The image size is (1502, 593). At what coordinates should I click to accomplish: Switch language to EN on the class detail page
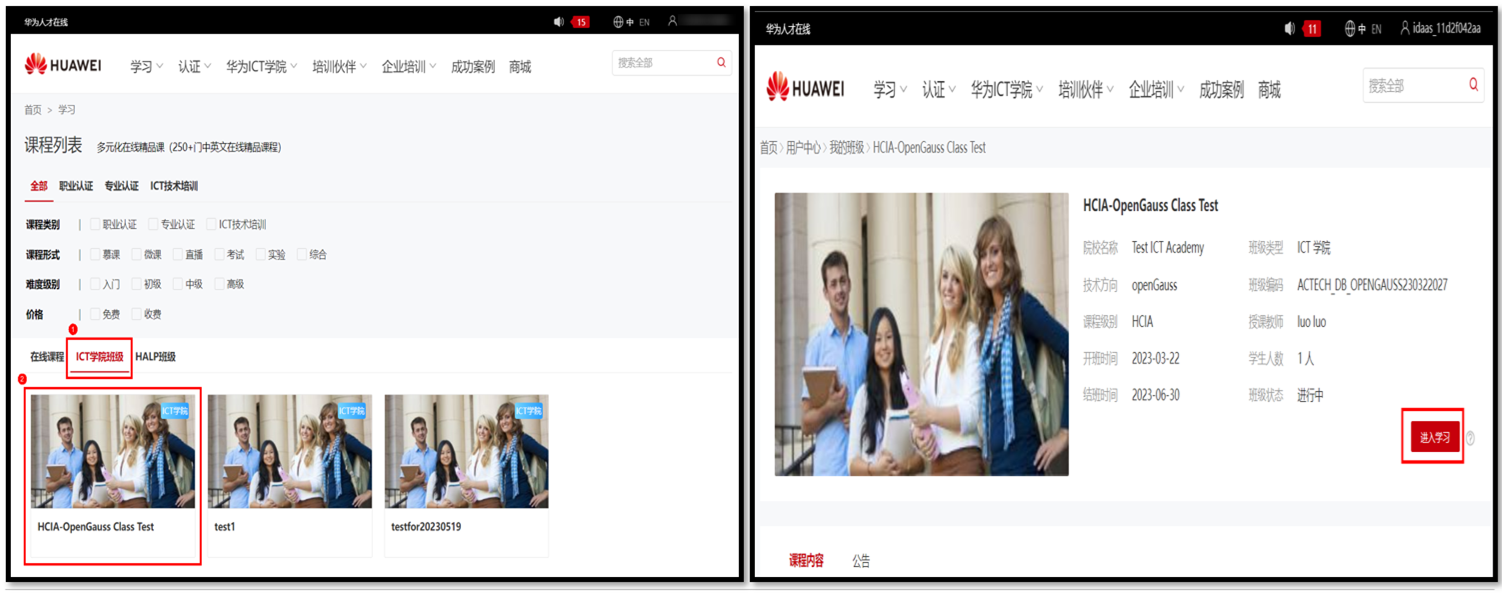click(x=1376, y=29)
